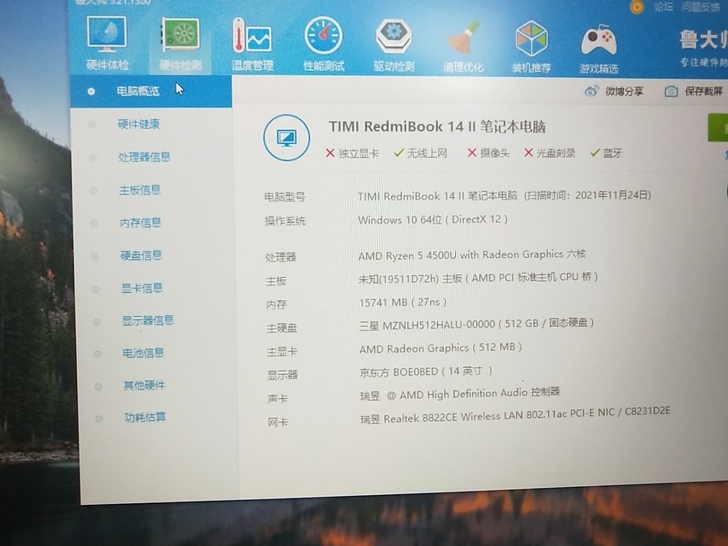The height and width of the screenshot is (546, 728).
Task: Launch 性能测试 performance test gauge icon
Action: [x=324, y=44]
